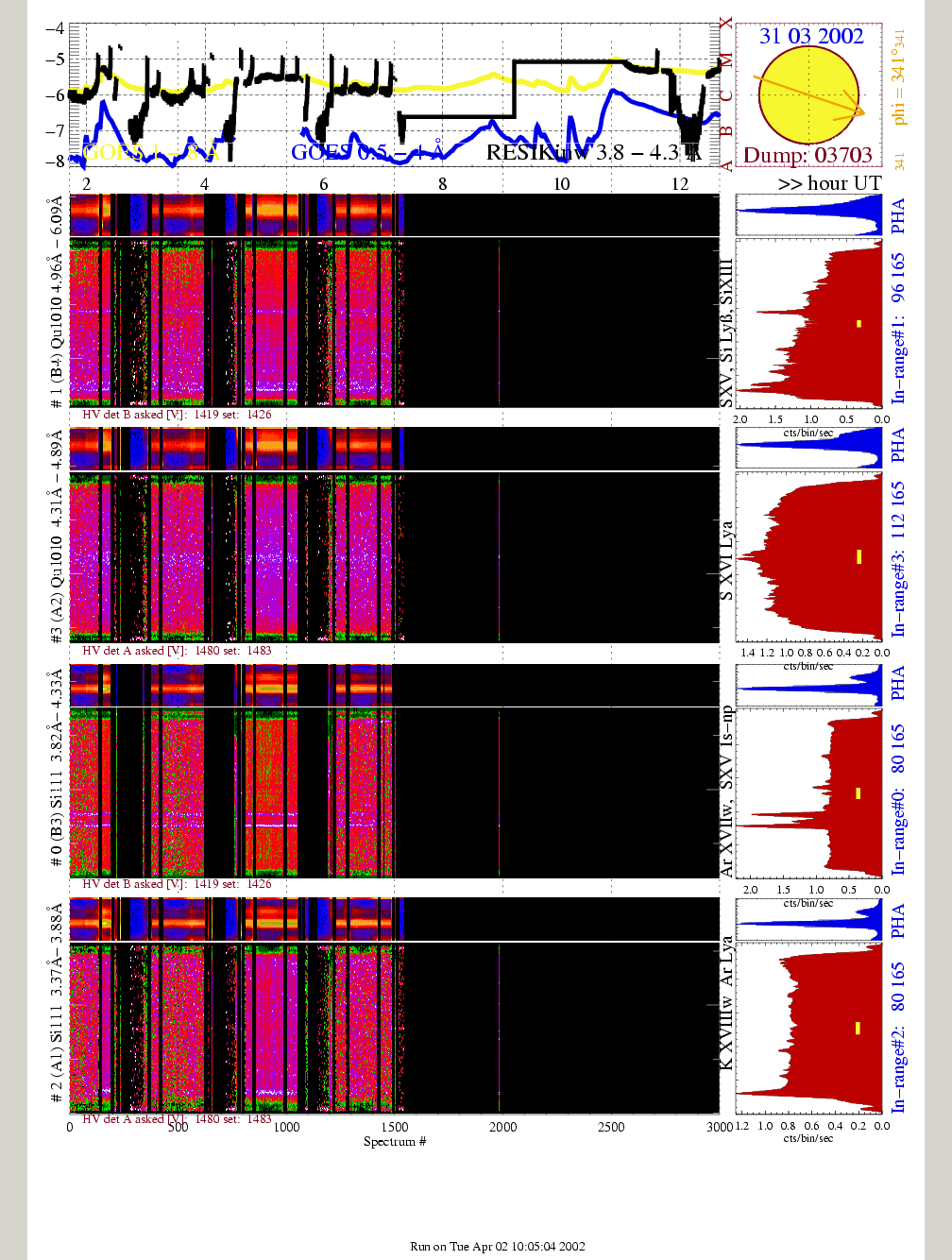Click the yellow marker in In-range#1 histogram
The height and width of the screenshot is (1260, 952).
(x=858, y=324)
